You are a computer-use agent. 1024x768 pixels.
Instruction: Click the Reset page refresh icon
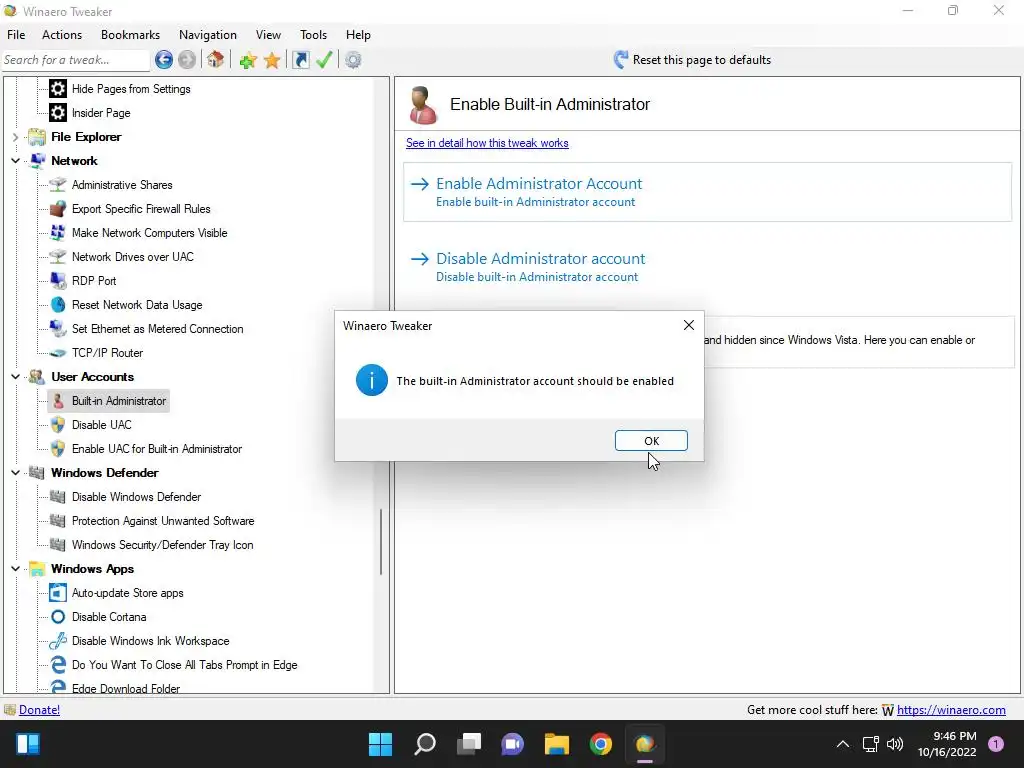pyautogui.click(x=620, y=60)
